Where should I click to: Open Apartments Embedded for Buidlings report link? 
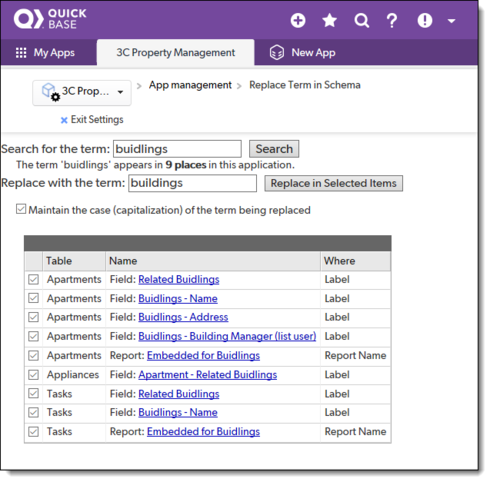[x=203, y=356]
